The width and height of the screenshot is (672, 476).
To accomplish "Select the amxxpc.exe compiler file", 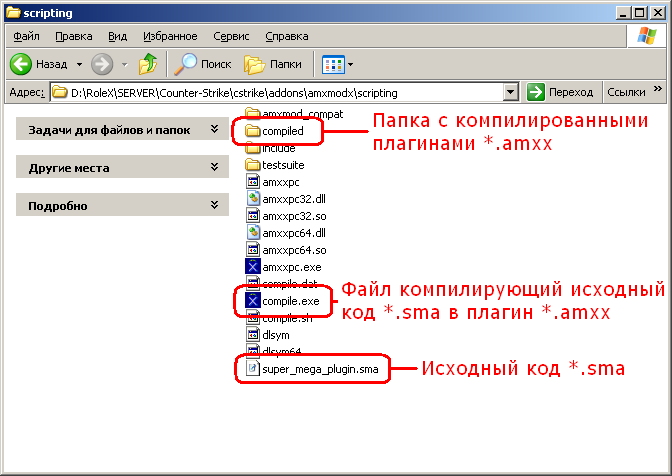I will pyautogui.click(x=291, y=267).
